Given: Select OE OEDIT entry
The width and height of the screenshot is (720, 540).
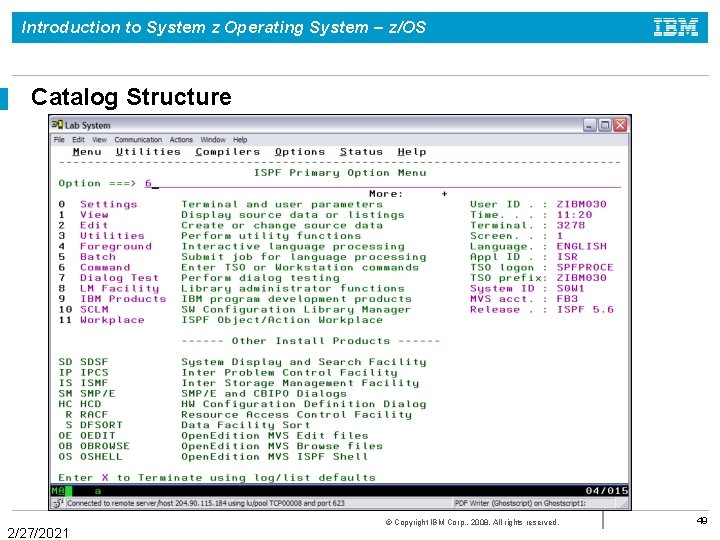Looking at the screenshot, I should (x=87, y=436).
